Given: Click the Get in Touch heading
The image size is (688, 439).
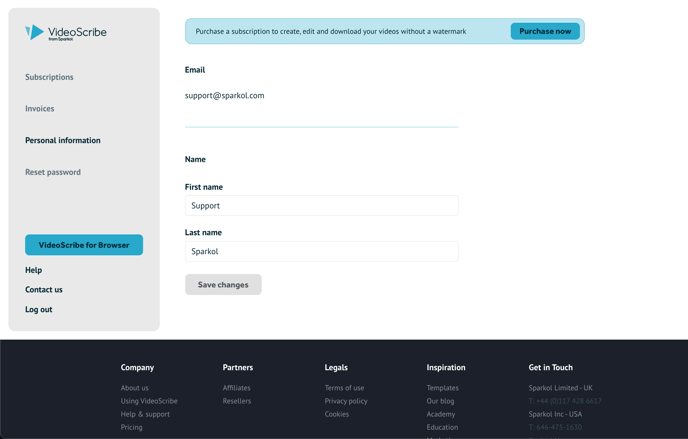Looking at the screenshot, I should (x=551, y=368).
